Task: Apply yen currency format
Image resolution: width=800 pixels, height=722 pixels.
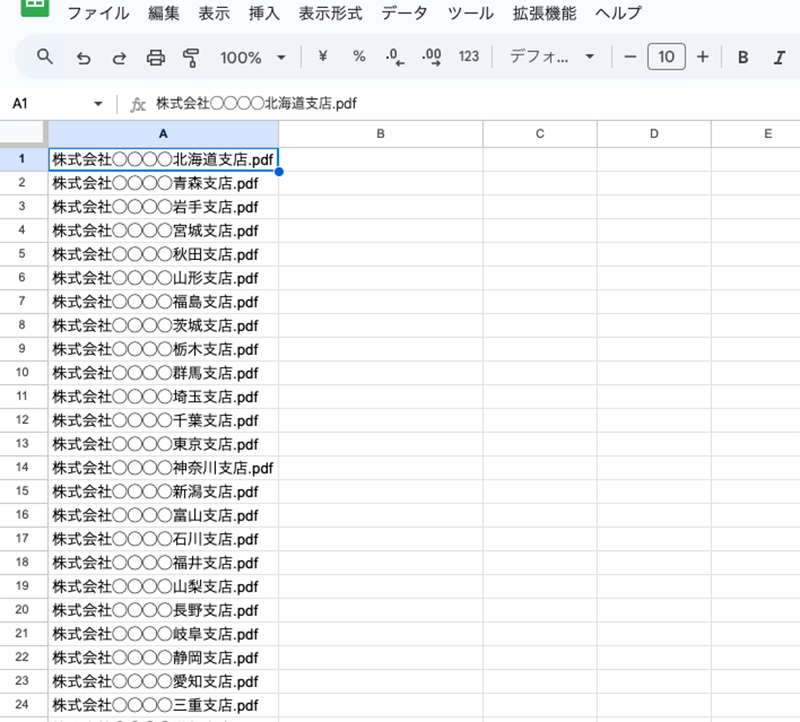Action: [x=322, y=57]
